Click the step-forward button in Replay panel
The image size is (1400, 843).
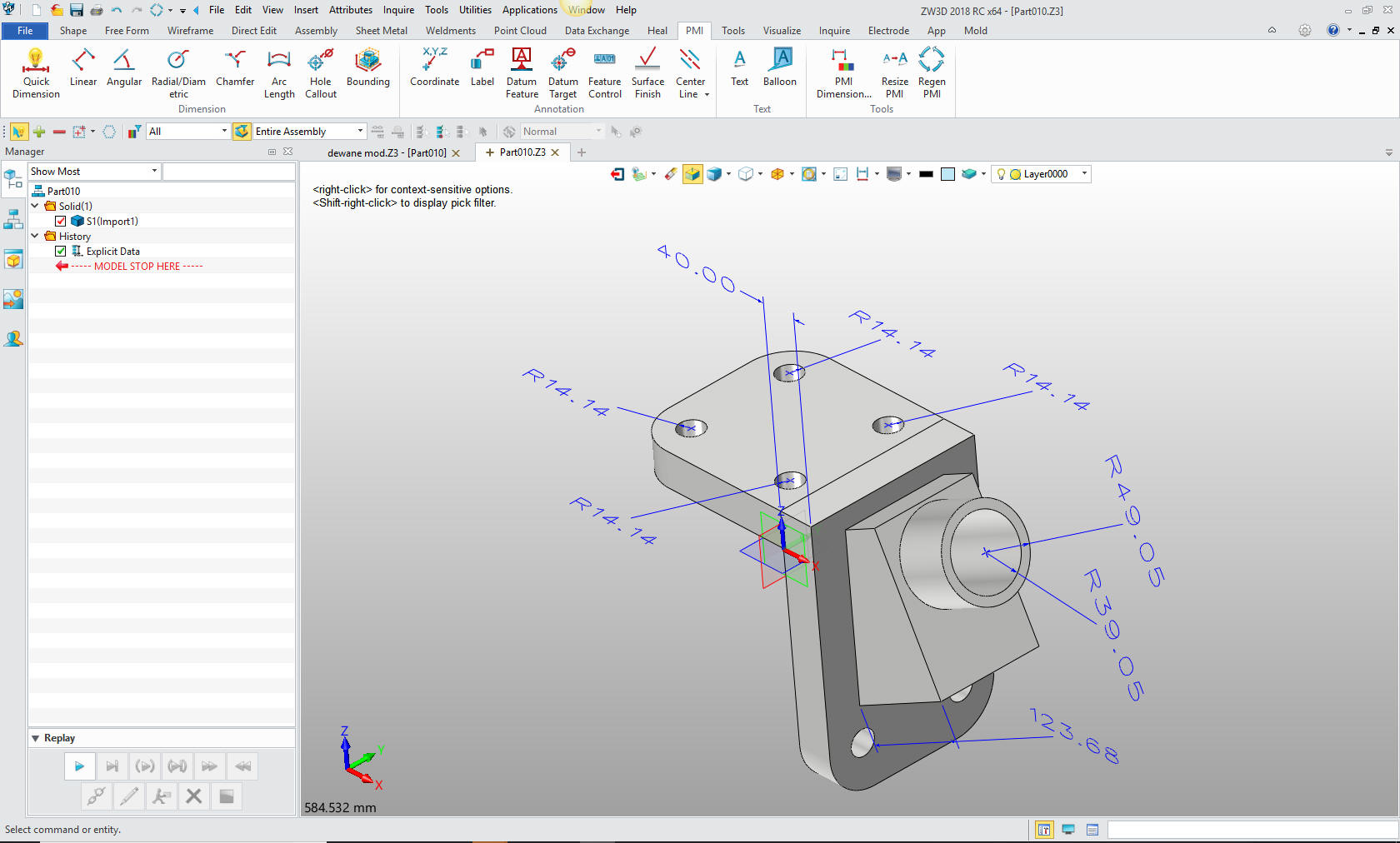point(112,766)
